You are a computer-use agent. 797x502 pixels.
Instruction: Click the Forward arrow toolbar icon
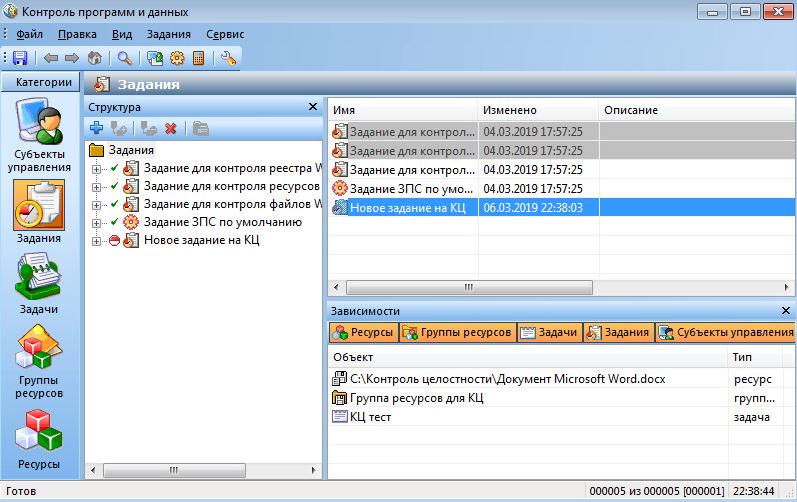point(72,58)
